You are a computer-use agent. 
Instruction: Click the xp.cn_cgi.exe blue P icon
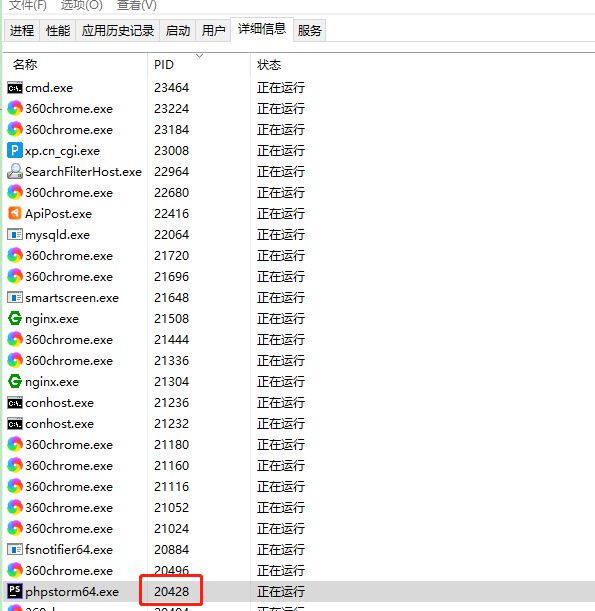(x=15, y=150)
